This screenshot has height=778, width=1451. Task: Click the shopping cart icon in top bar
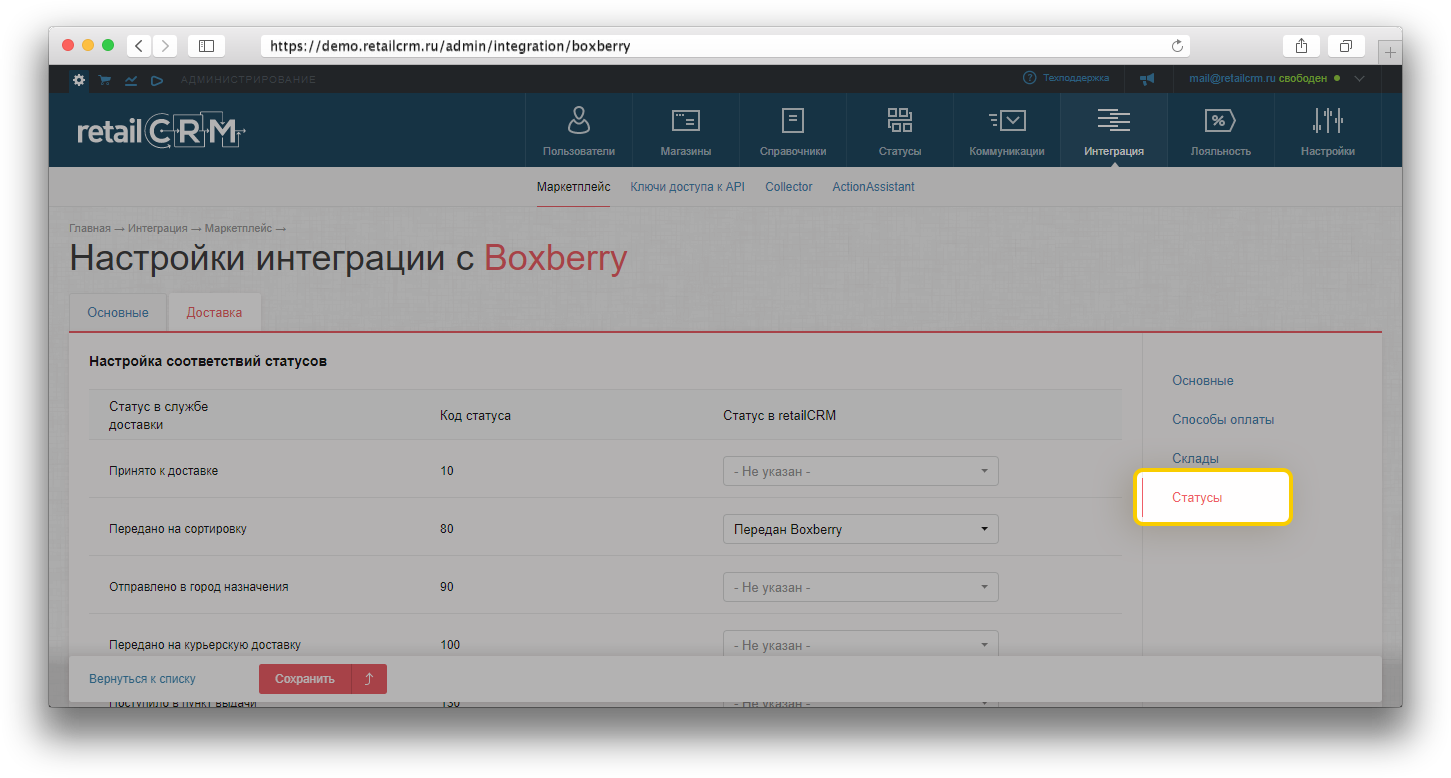pyautogui.click(x=105, y=79)
